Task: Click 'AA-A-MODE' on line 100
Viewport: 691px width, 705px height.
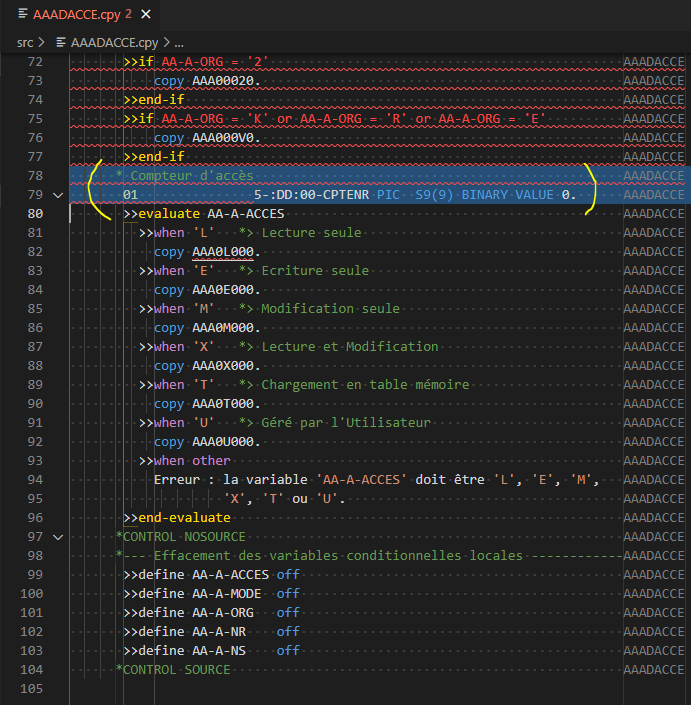Action: tap(227, 593)
